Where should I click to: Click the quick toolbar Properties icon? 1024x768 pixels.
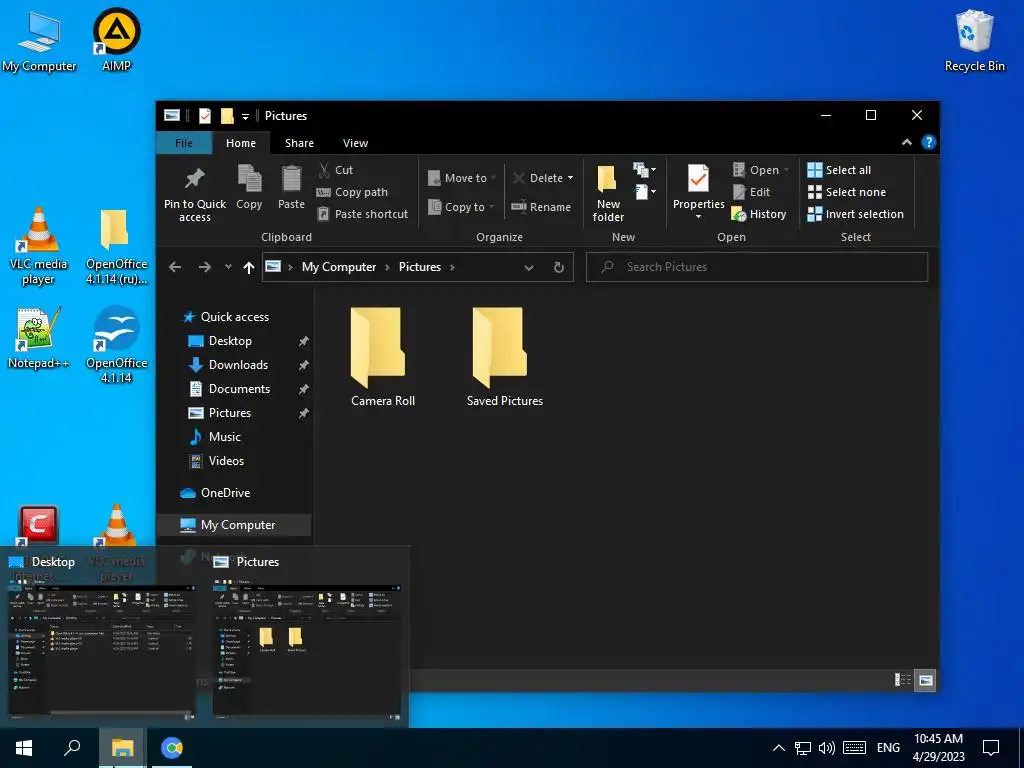[x=205, y=116]
